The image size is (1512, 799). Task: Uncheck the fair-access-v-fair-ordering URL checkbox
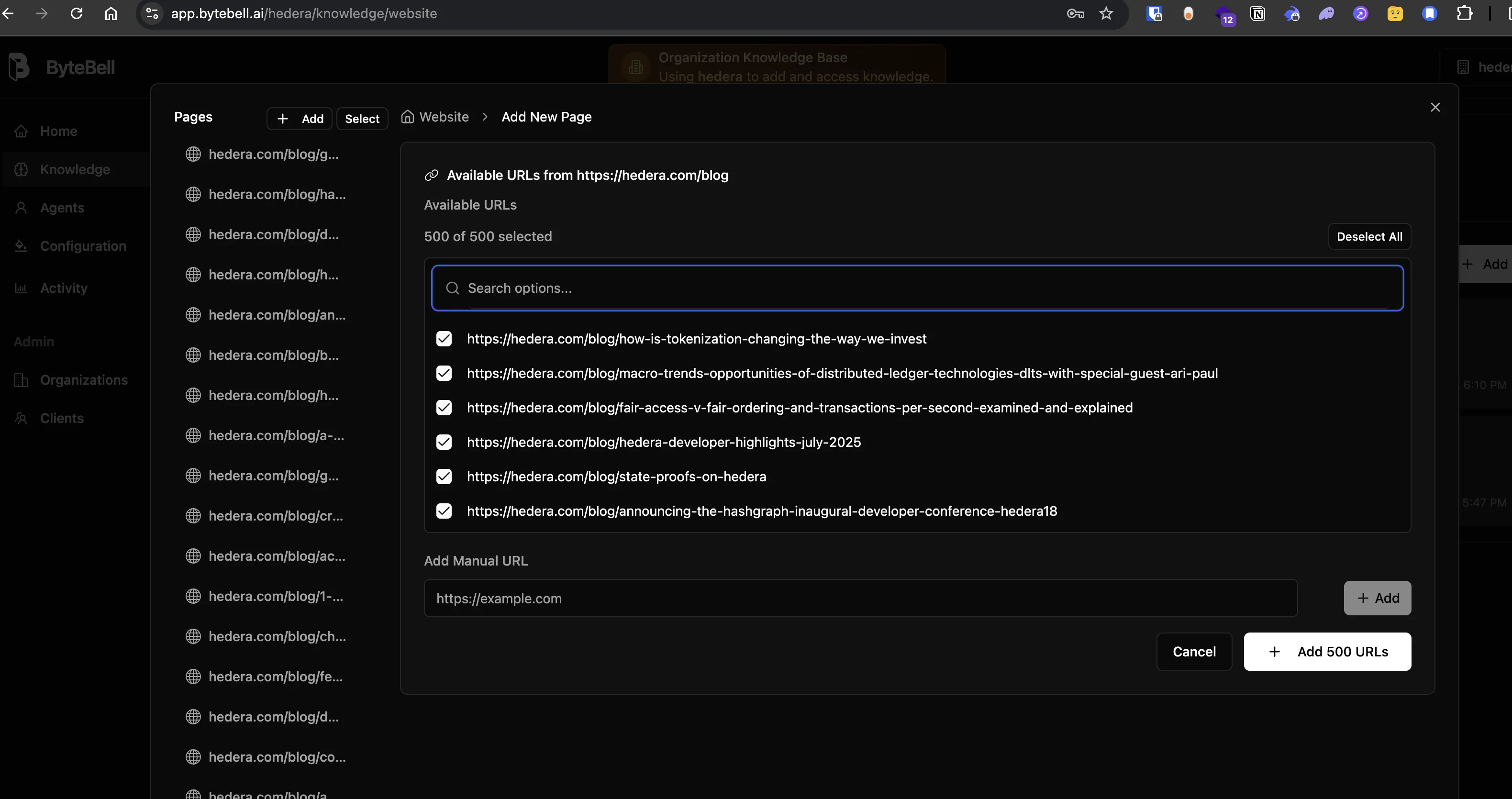[x=445, y=408]
